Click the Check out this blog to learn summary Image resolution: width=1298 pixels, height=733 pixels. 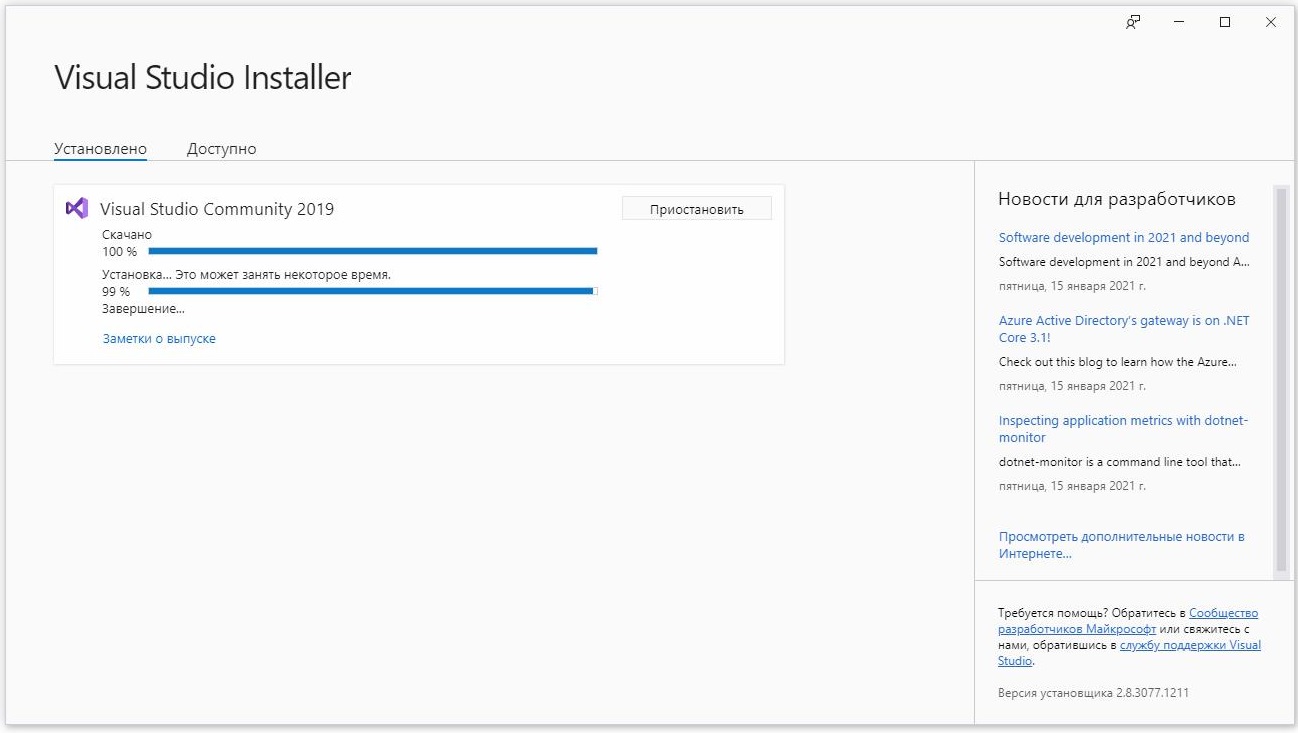[1118, 362]
